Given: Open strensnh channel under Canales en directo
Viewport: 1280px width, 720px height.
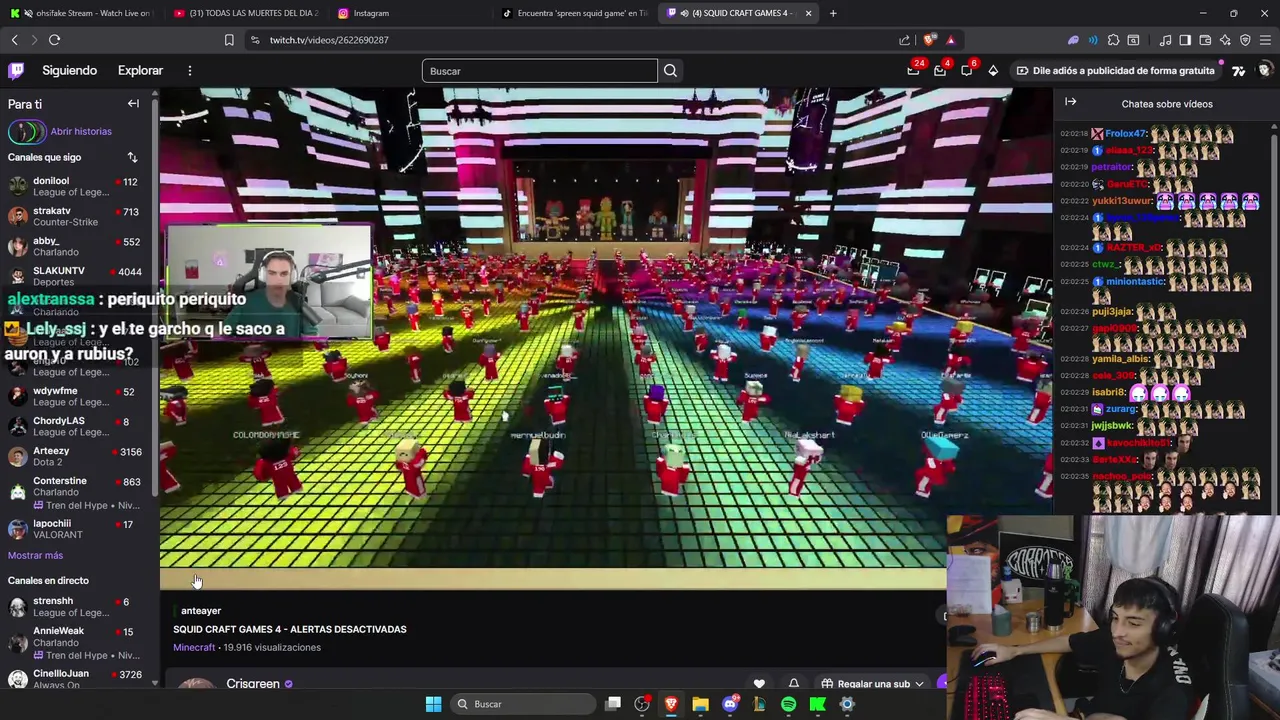Looking at the screenshot, I should pyautogui.click(x=78, y=607).
